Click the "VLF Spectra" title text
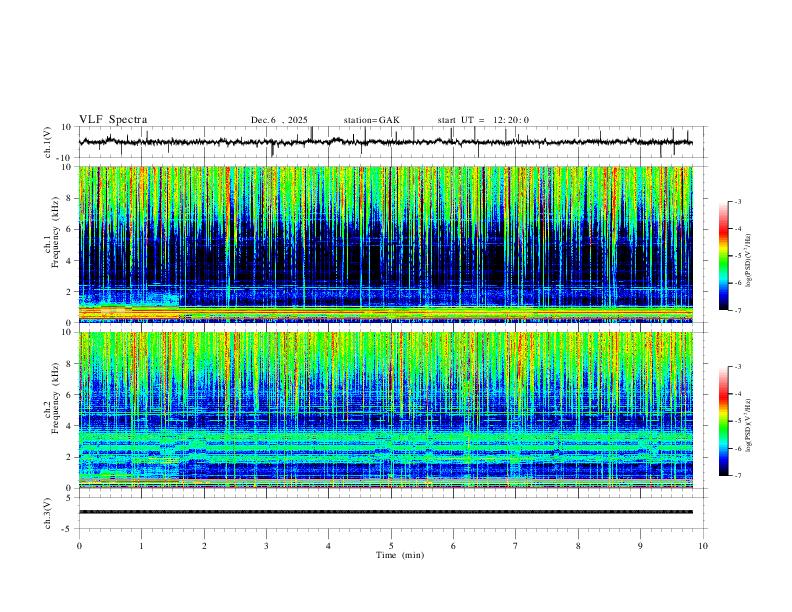The height and width of the screenshot is (612, 792). click(x=113, y=120)
